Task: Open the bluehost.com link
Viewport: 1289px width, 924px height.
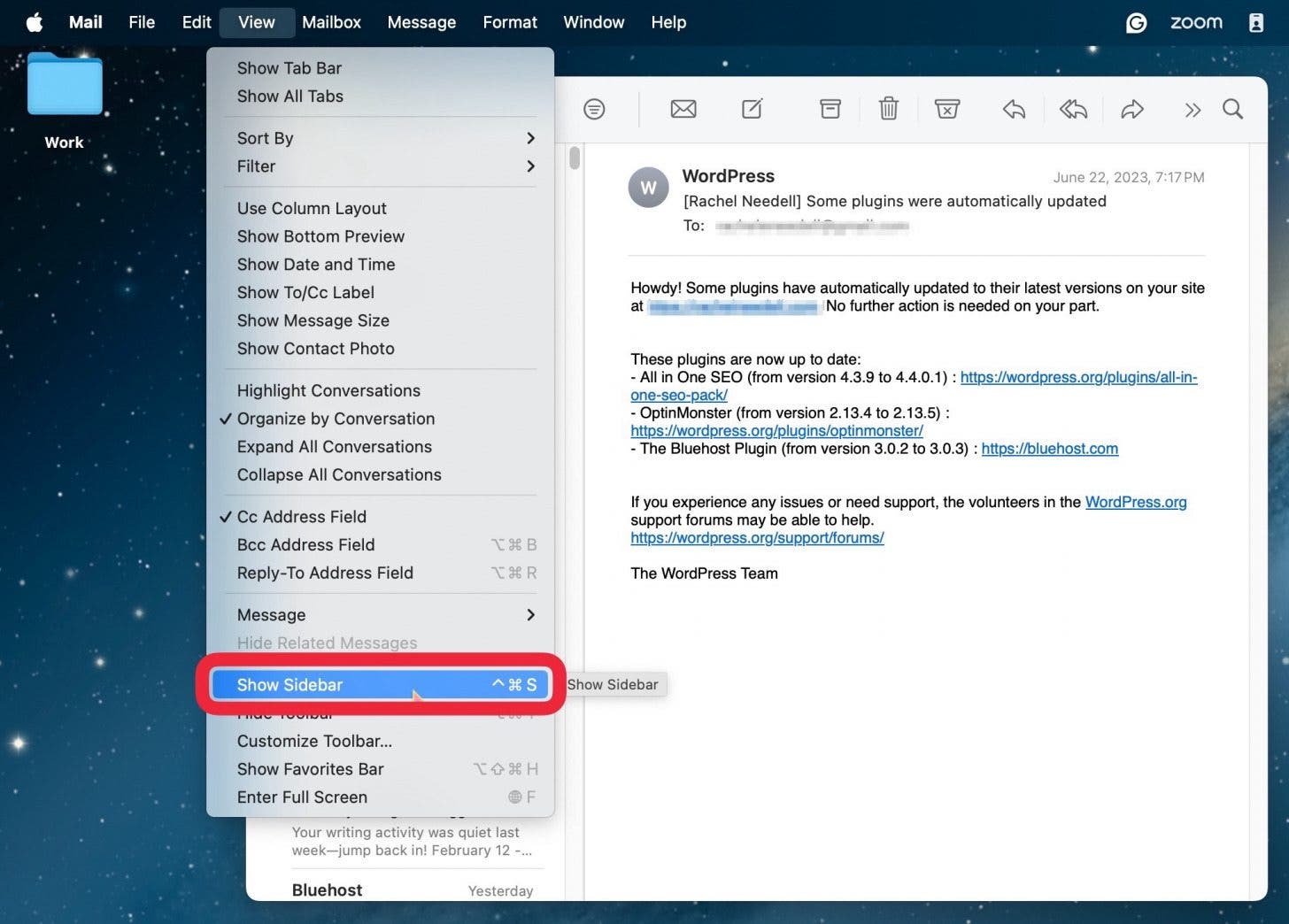Action: [1049, 449]
